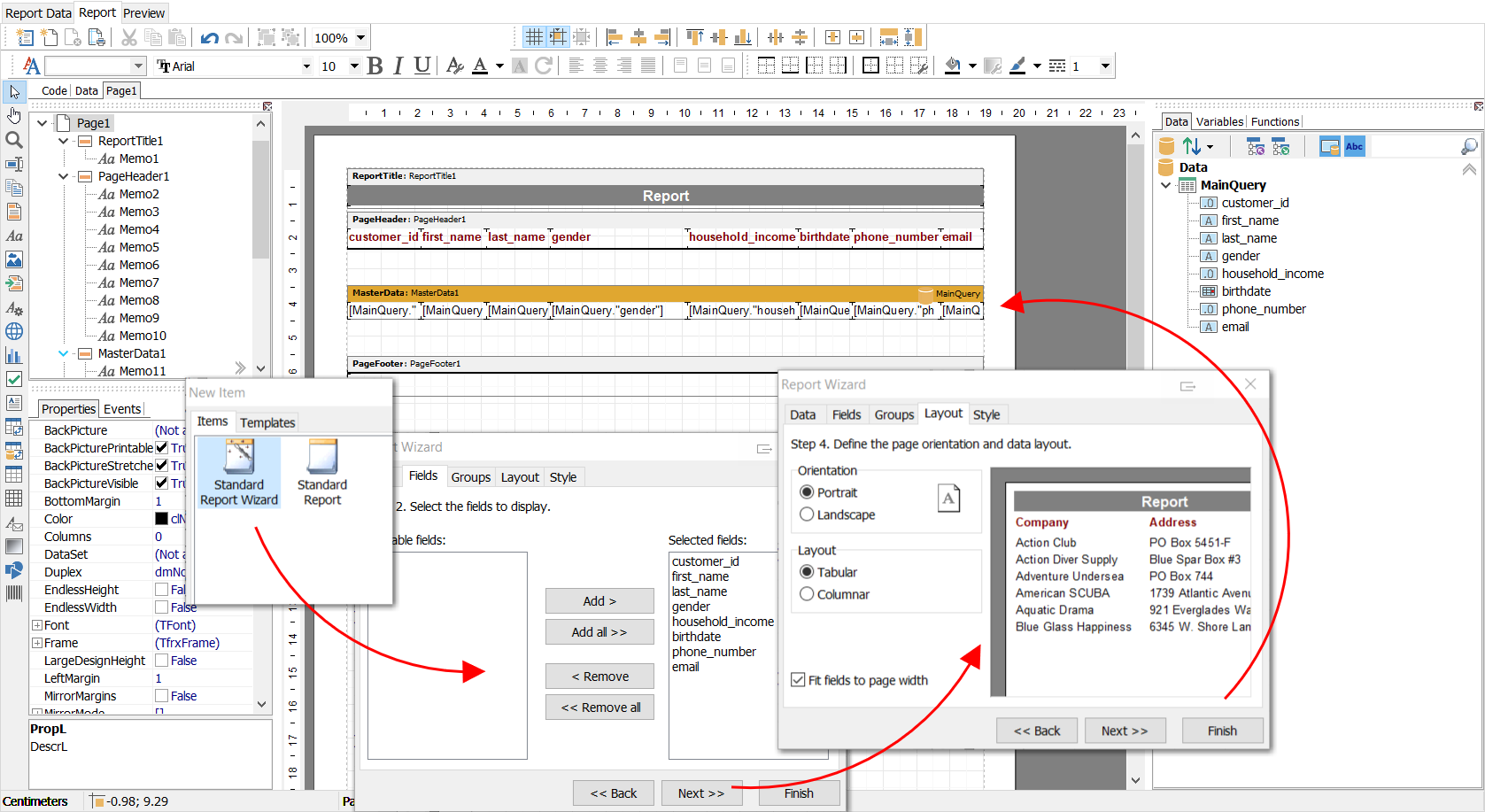Click the Show Grid toolbar icon

coord(533,37)
